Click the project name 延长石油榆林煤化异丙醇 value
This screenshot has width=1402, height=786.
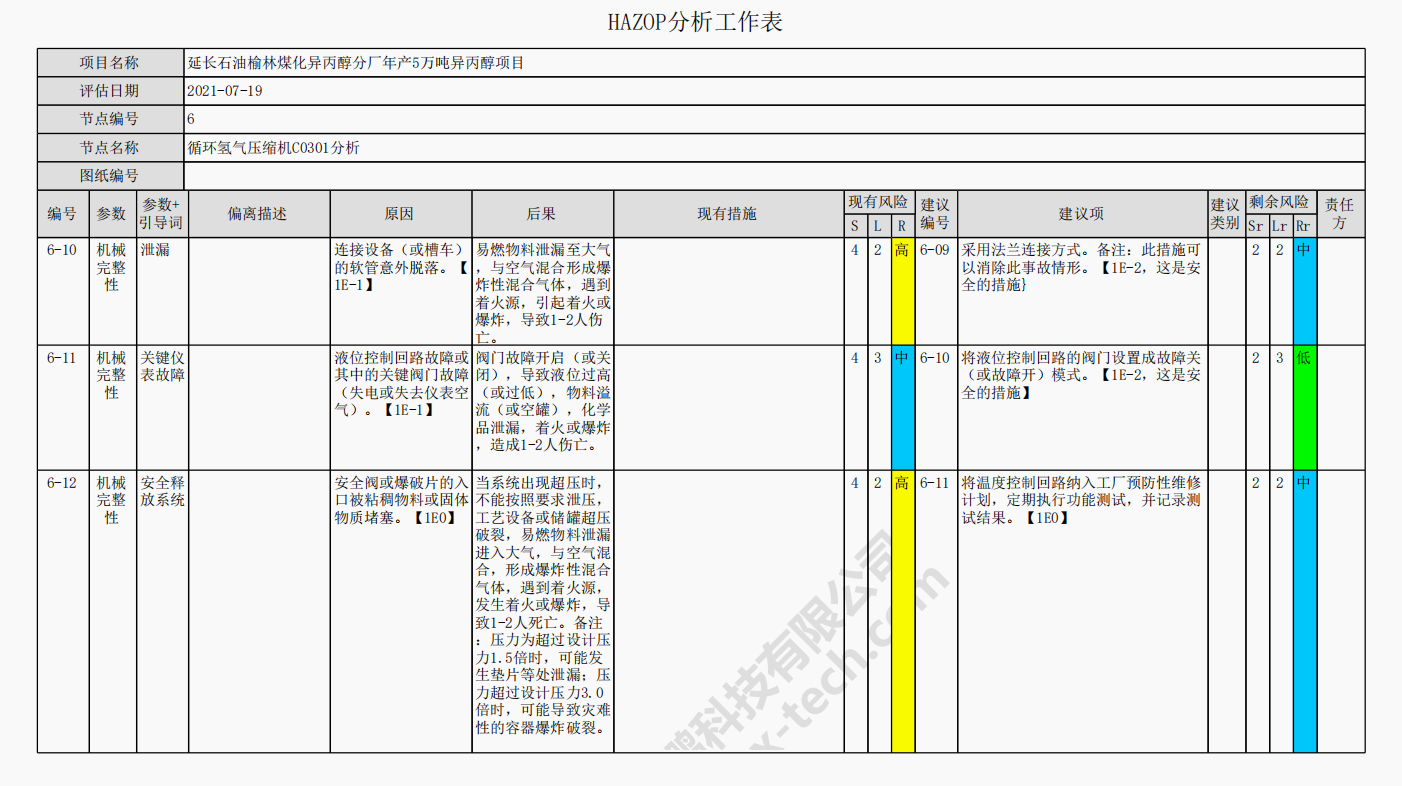coord(356,63)
